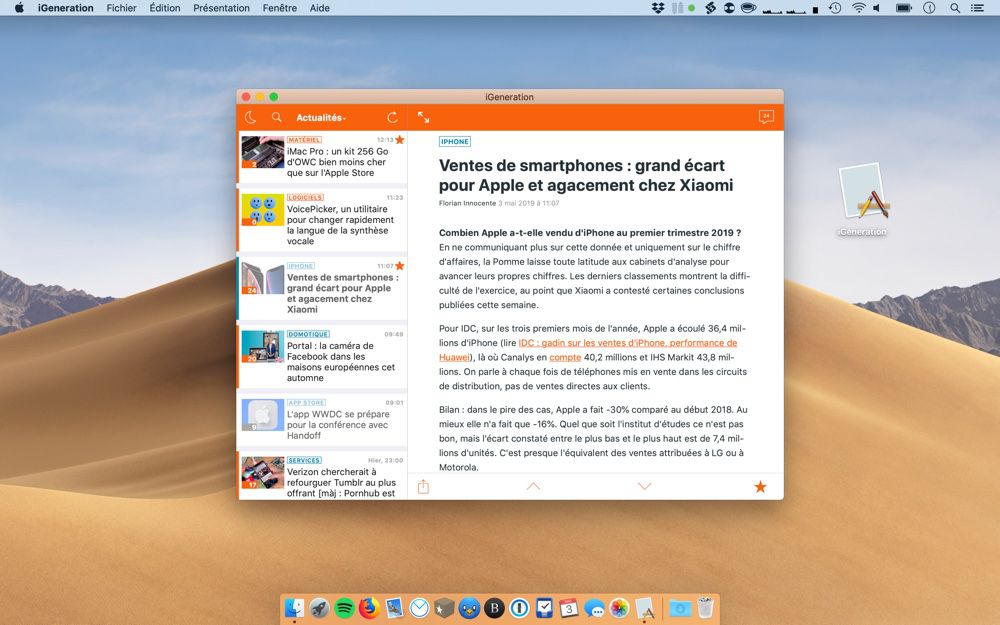Go to the previous article with the up chevron
Viewport: 1000px width, 625px height.
(x=533, y=486)
